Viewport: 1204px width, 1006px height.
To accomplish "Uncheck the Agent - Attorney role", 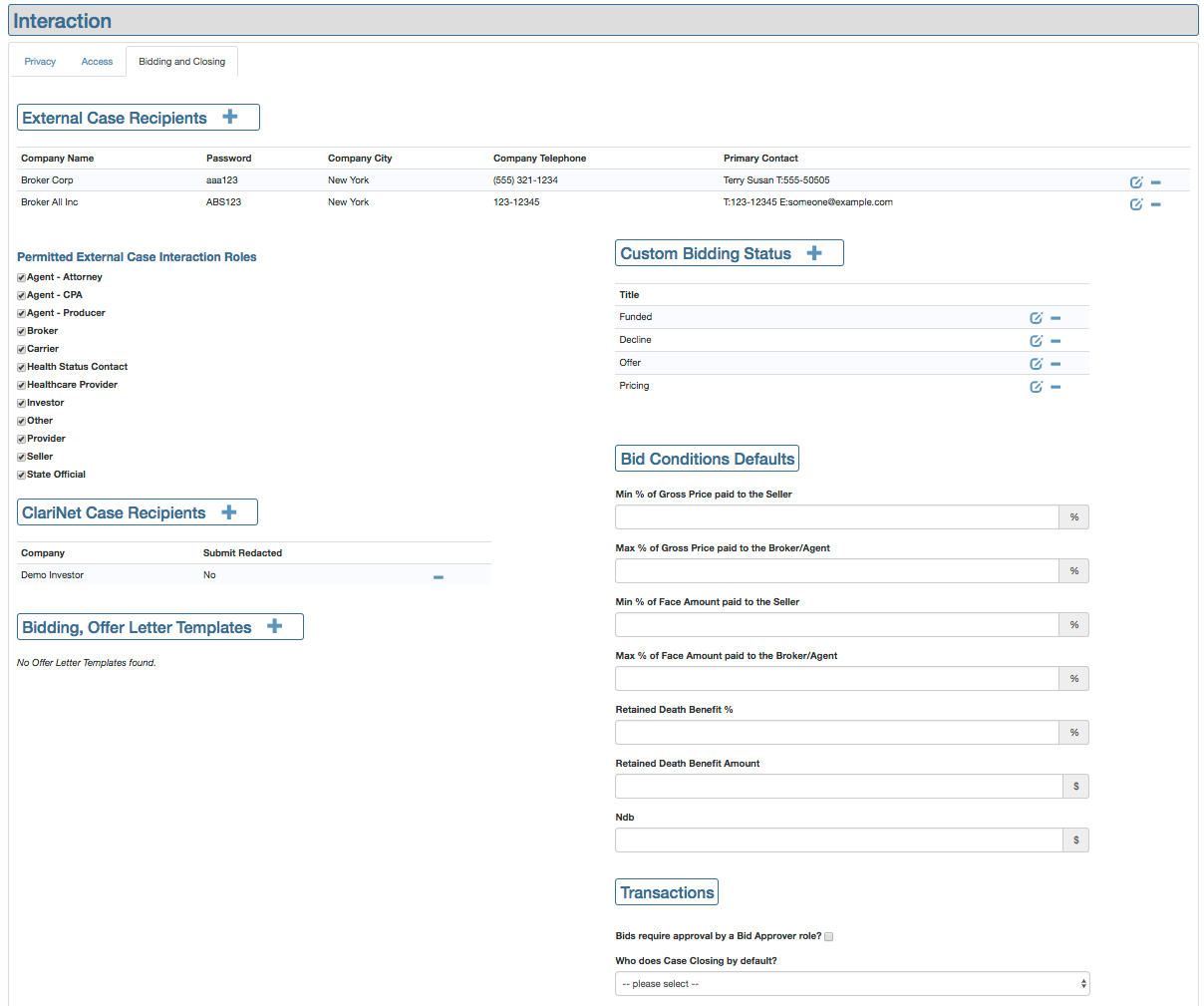I will 21,278.
